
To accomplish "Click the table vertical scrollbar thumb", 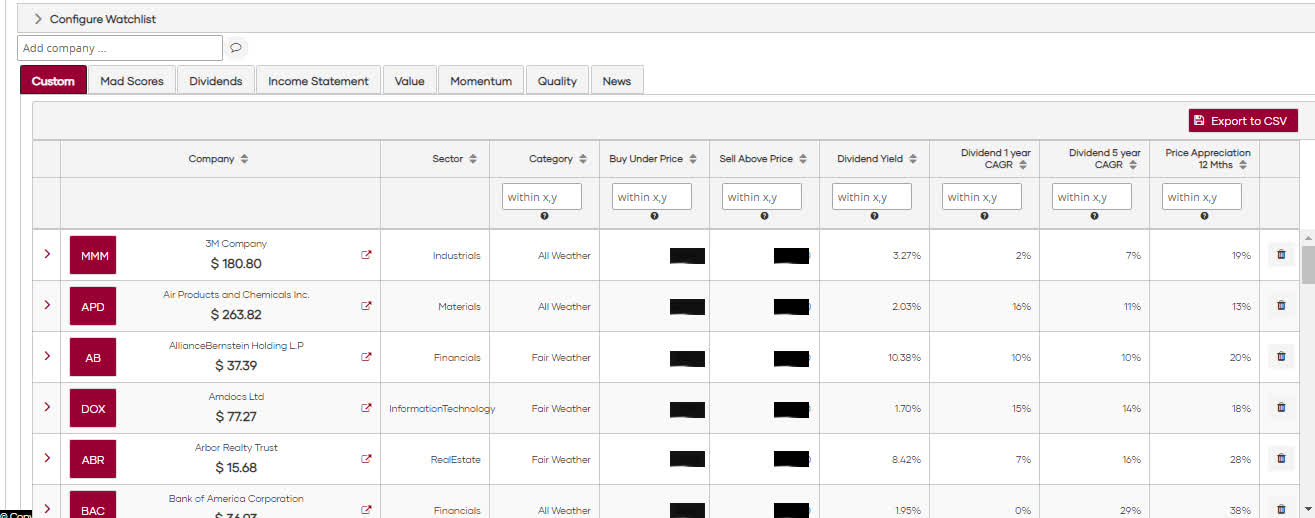I will tap(1308, 265).
